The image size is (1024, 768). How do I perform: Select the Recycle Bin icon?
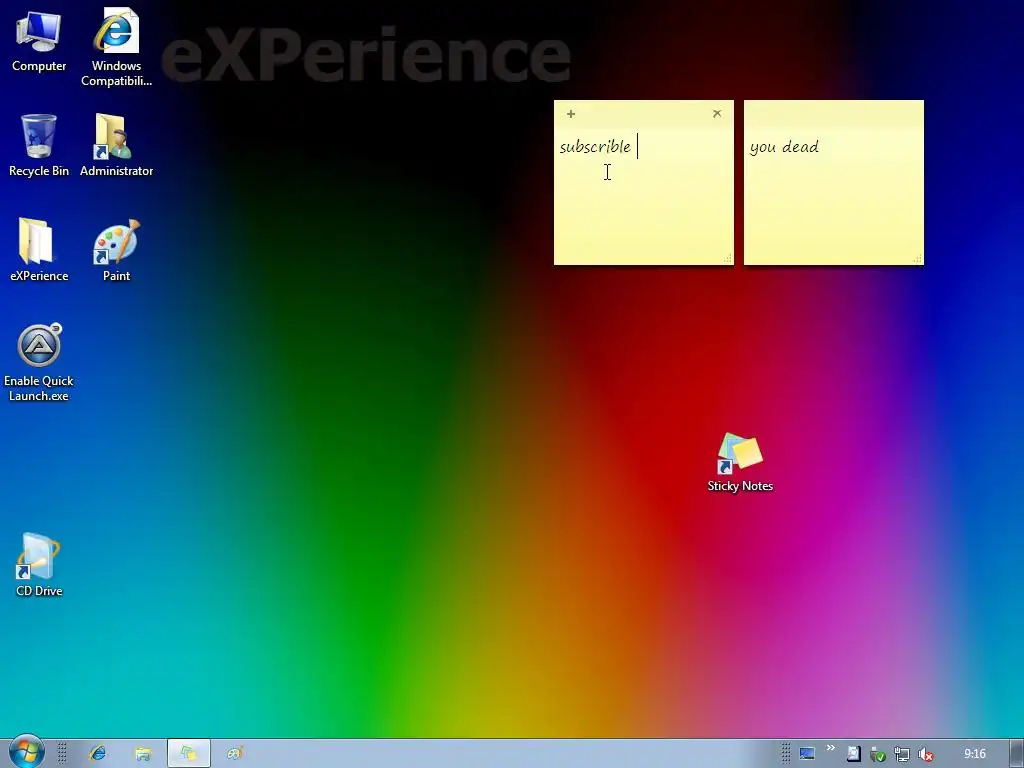click(x=39, y=145)
